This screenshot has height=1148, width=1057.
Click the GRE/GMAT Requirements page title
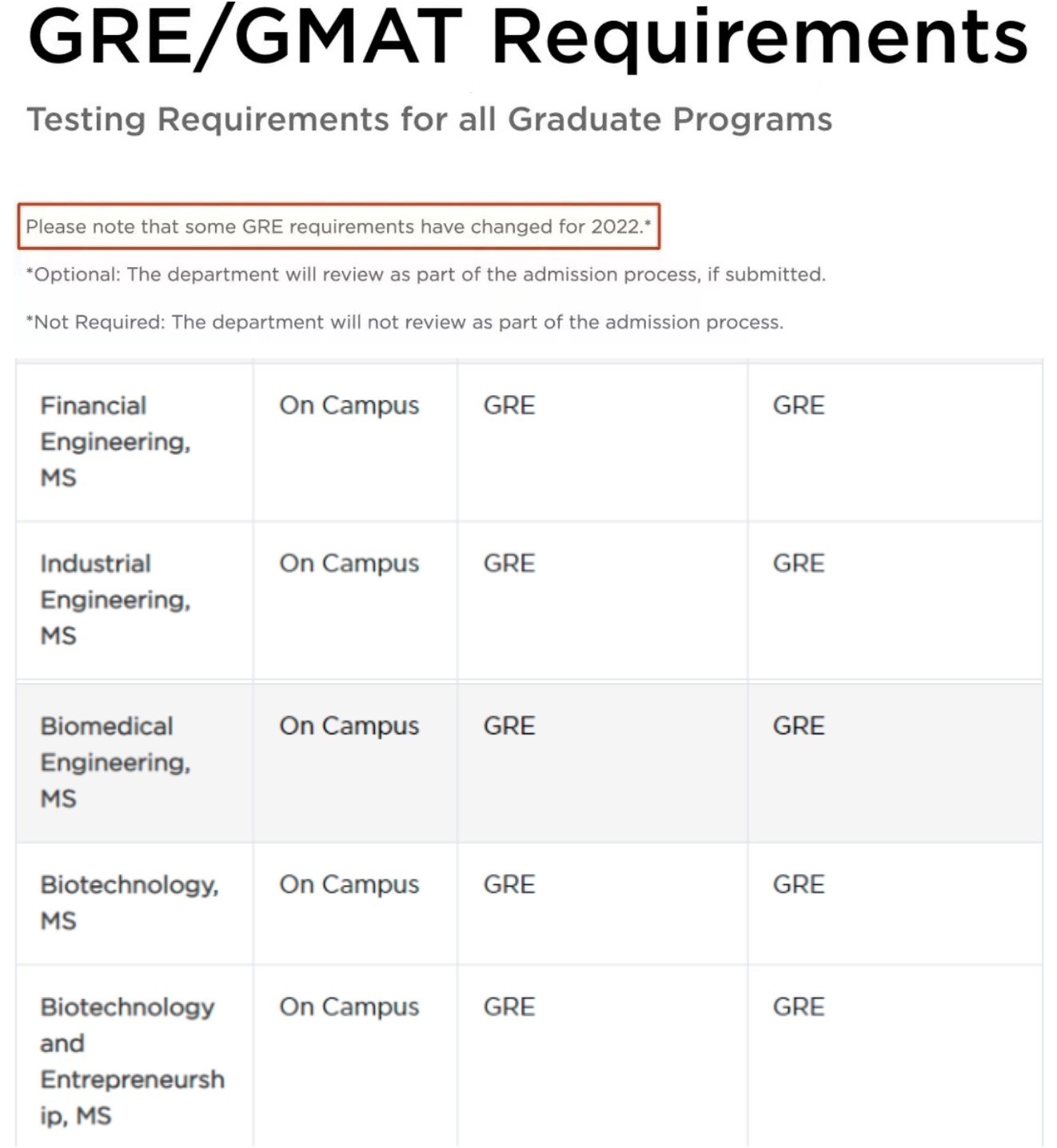(x=528, y=37)
